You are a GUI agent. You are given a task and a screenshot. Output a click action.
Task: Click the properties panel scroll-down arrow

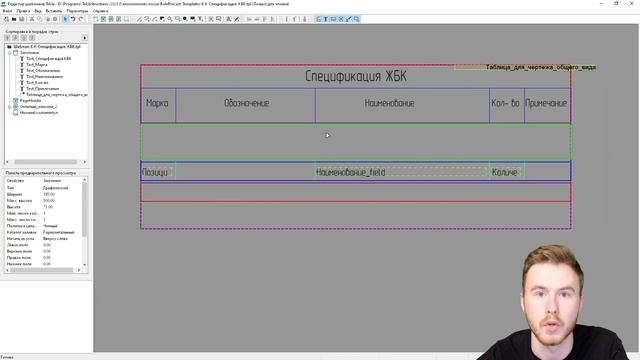pyautogui.click(x=84, y=264)
